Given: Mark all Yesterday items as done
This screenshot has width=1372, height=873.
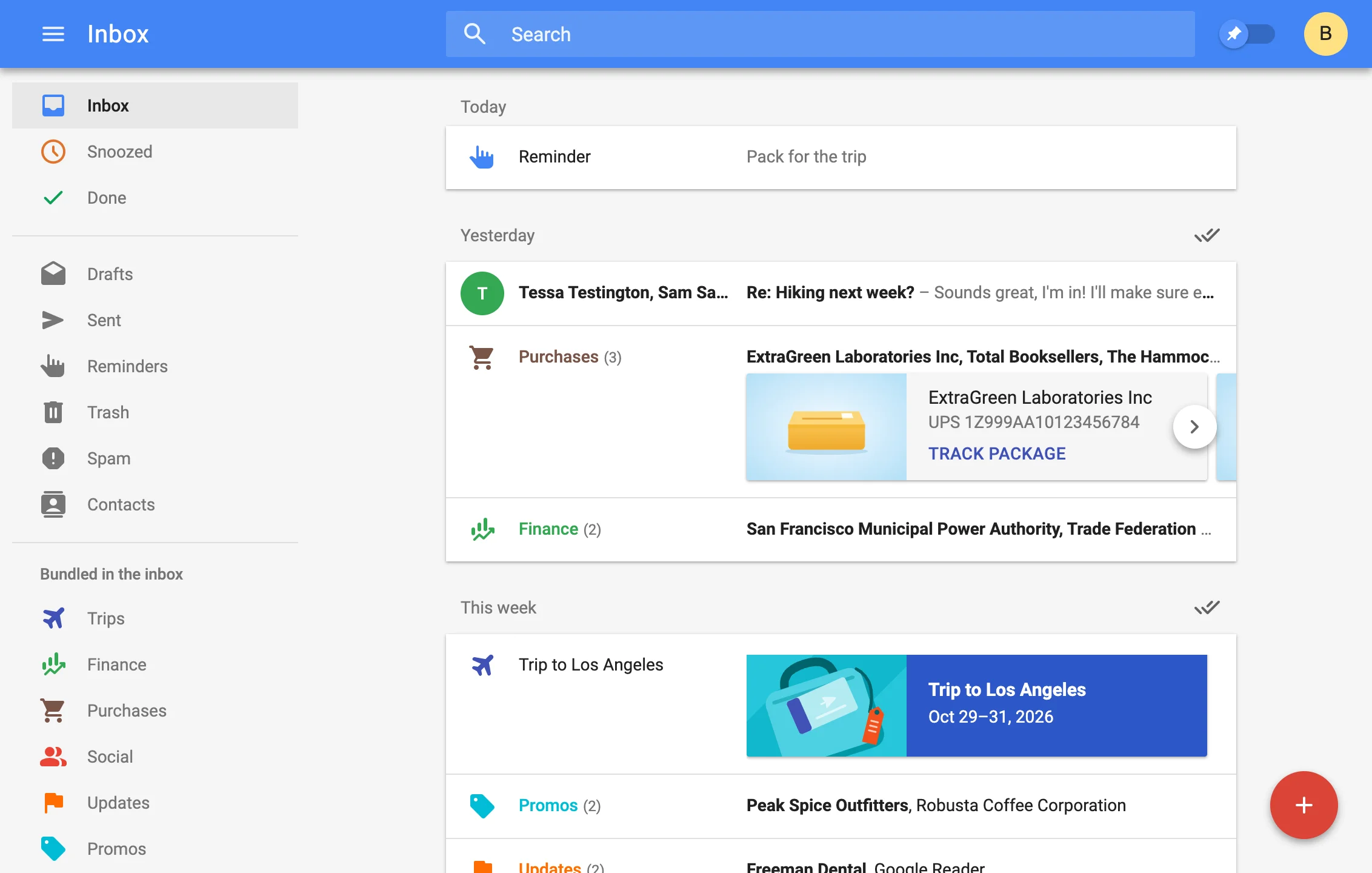Looking at the screenshot, I should click(x=1207, y=235).
